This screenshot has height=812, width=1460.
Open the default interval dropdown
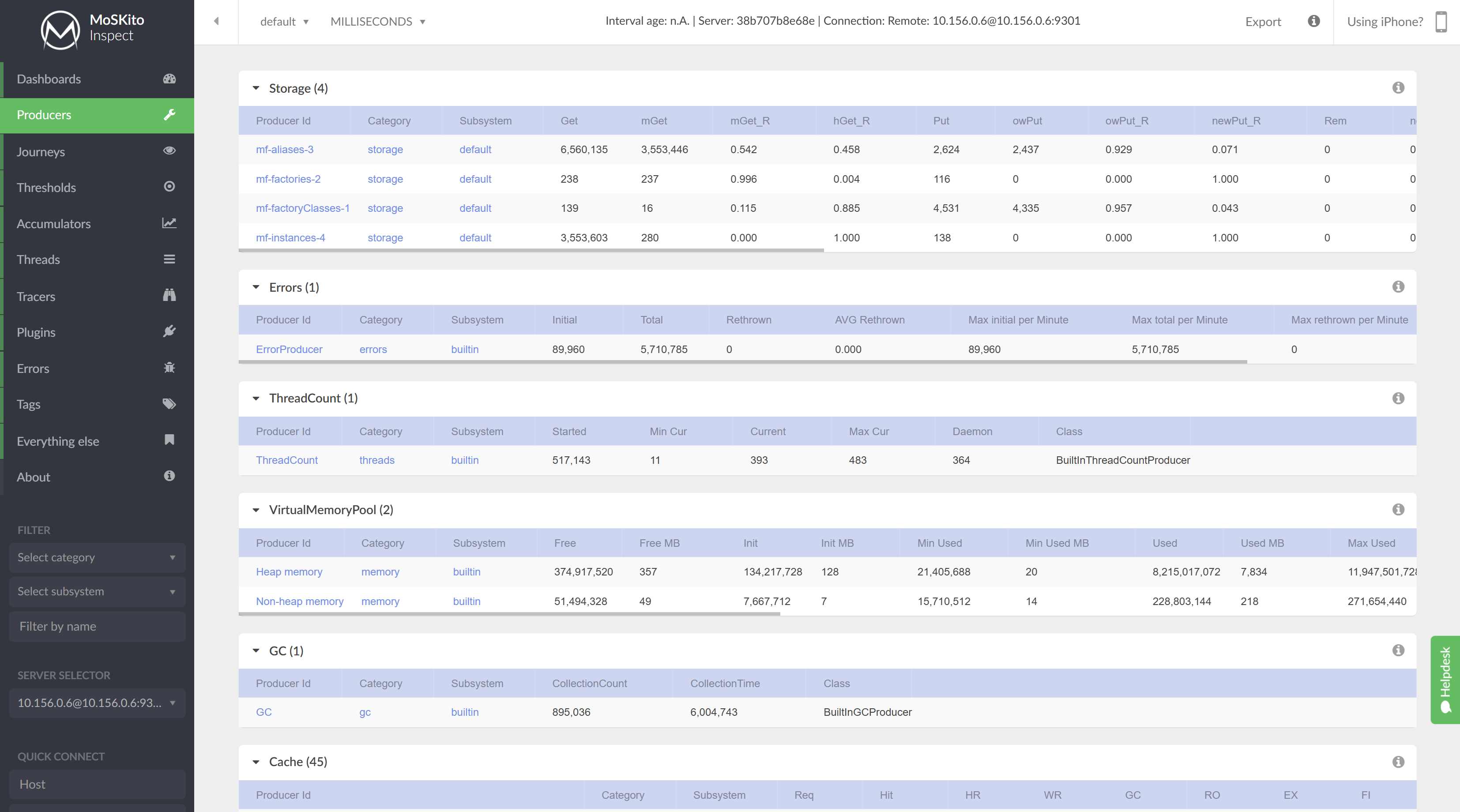[x=284, y=22]
